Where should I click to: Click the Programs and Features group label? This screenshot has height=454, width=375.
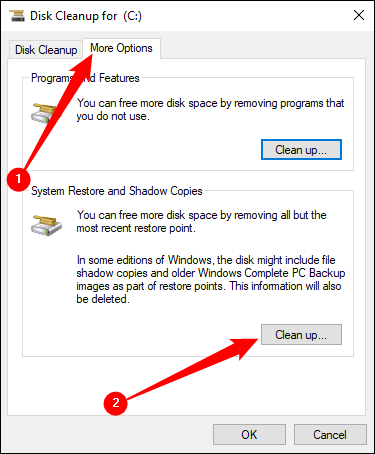(85, 78)
